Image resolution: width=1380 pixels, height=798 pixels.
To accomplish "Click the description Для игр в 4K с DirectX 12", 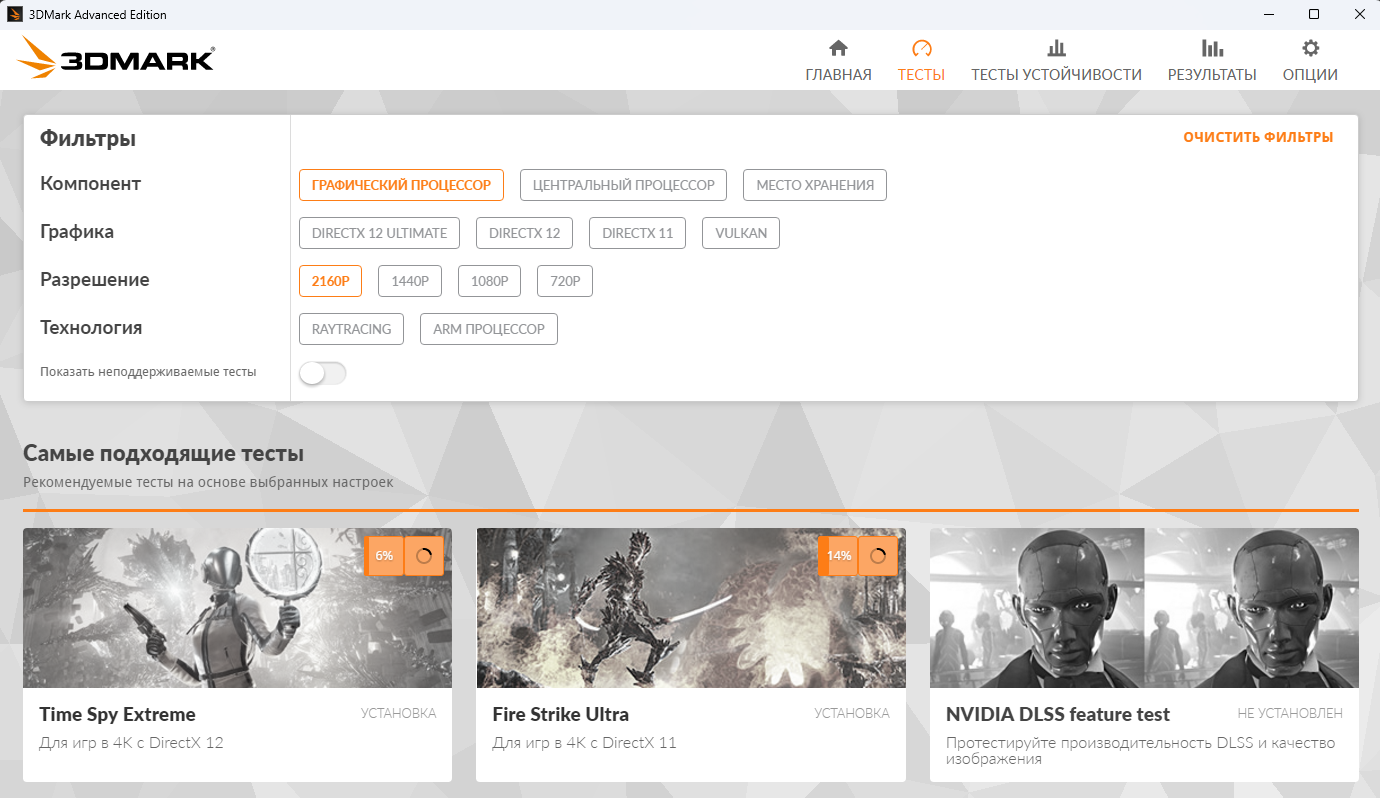I will click(132, 743).
